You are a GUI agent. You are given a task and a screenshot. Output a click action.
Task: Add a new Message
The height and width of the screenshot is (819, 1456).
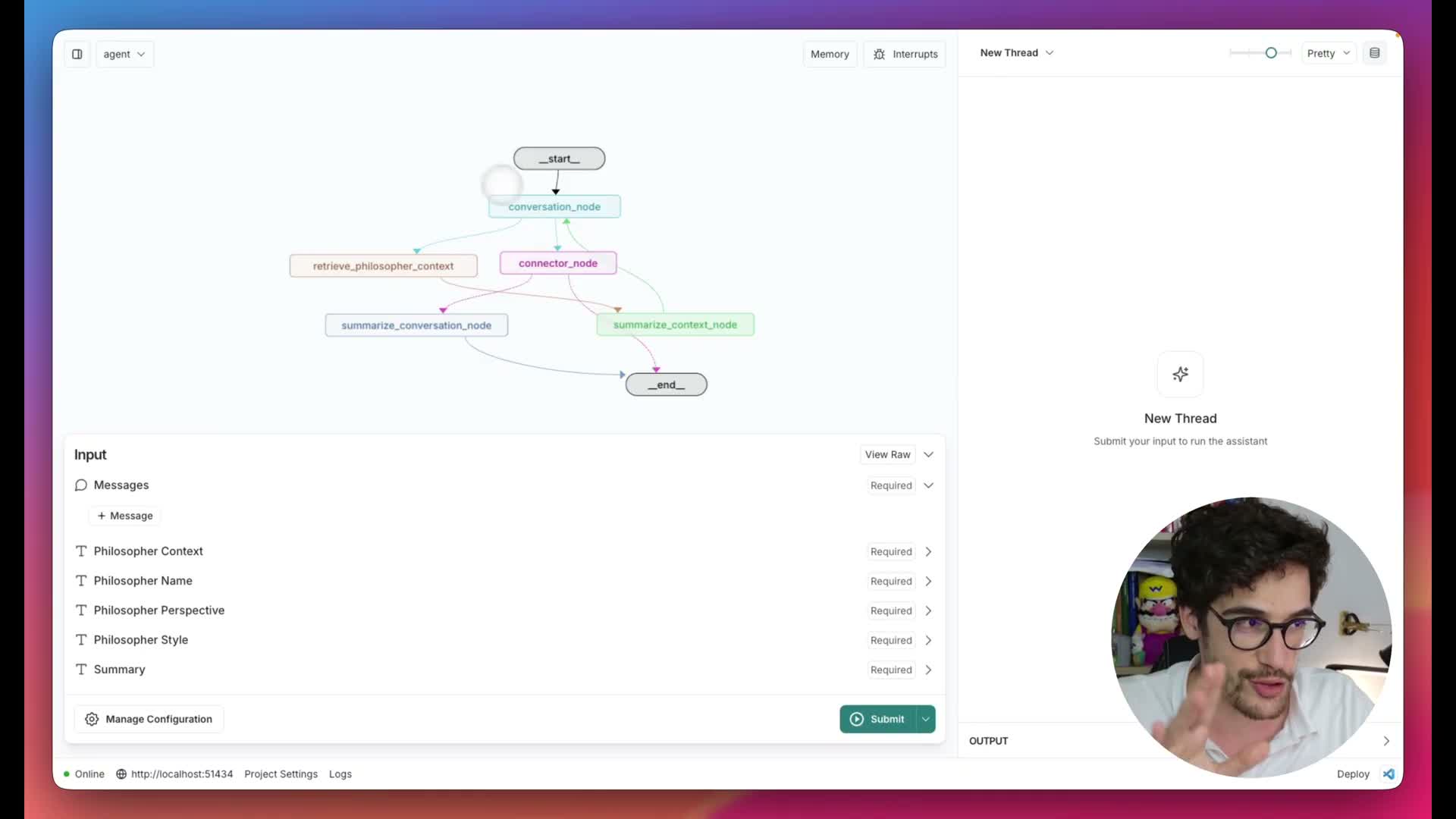click(125, 516)
